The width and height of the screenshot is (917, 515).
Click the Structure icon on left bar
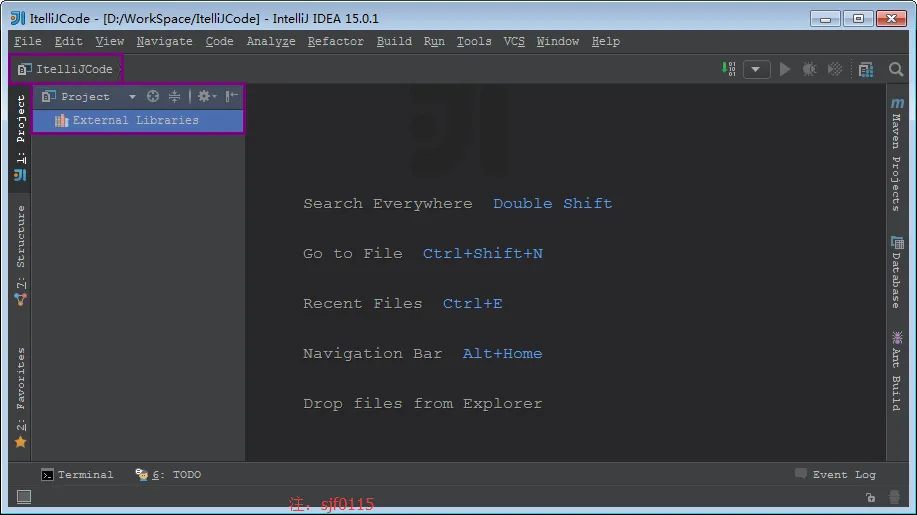click(x=20, y=300)
